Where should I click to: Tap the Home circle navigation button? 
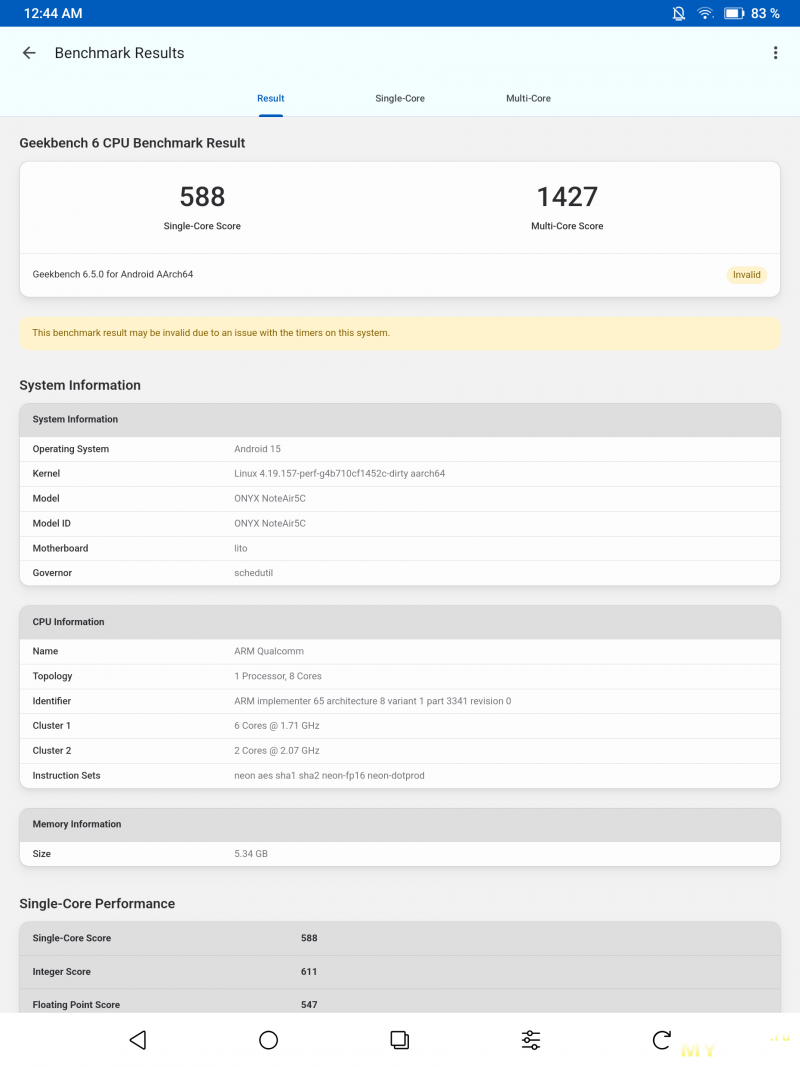tap(268, 1040)
